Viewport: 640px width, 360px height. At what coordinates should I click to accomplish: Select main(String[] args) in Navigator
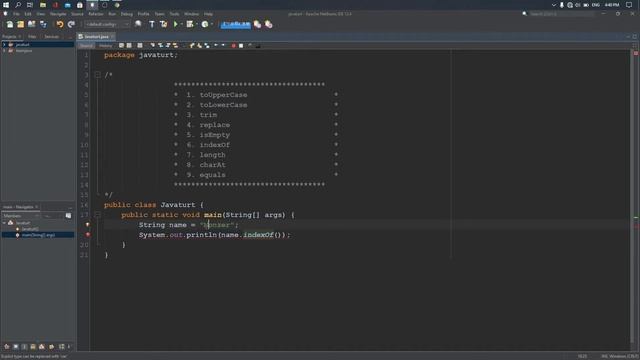point(38,235)
